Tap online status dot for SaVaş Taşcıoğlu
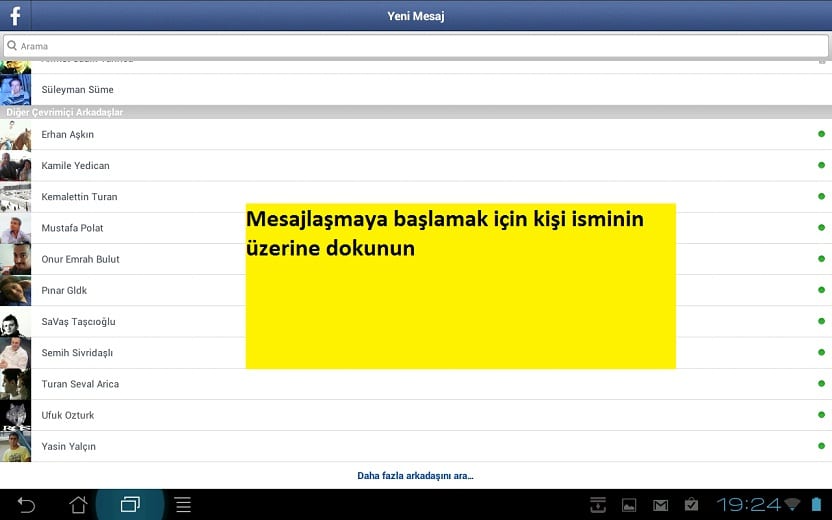 [x=821, y=322]
